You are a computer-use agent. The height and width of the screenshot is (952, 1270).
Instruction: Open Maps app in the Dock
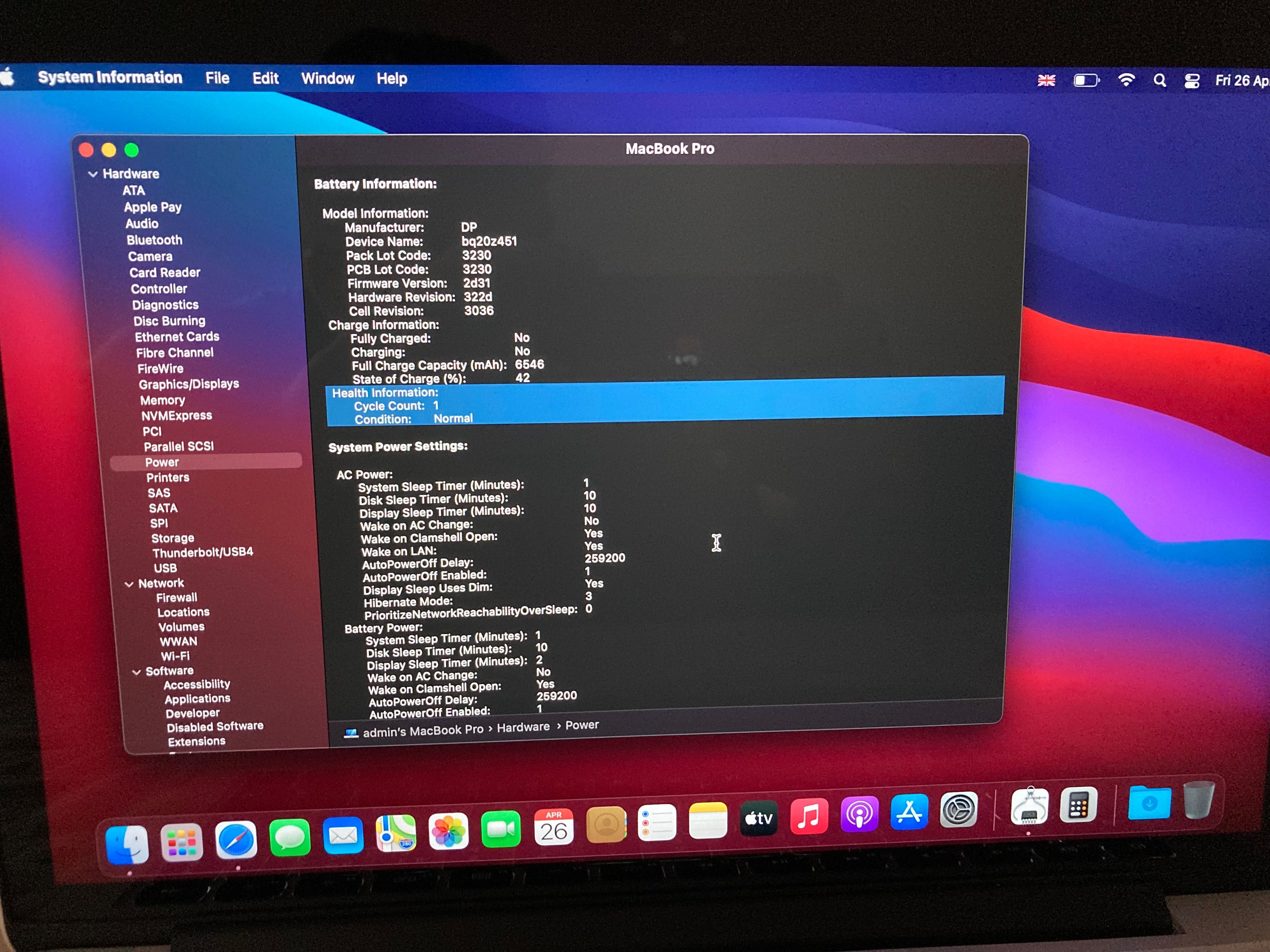(x=396, y=833)
